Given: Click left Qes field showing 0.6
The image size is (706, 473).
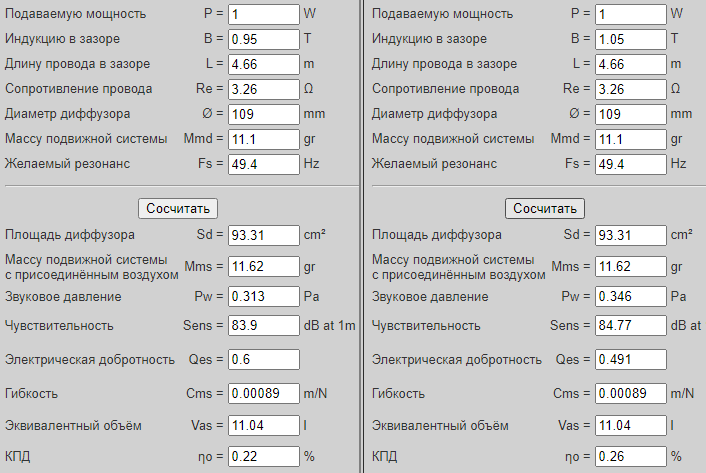Looking at the screenshot, I should tap(263, 360).
